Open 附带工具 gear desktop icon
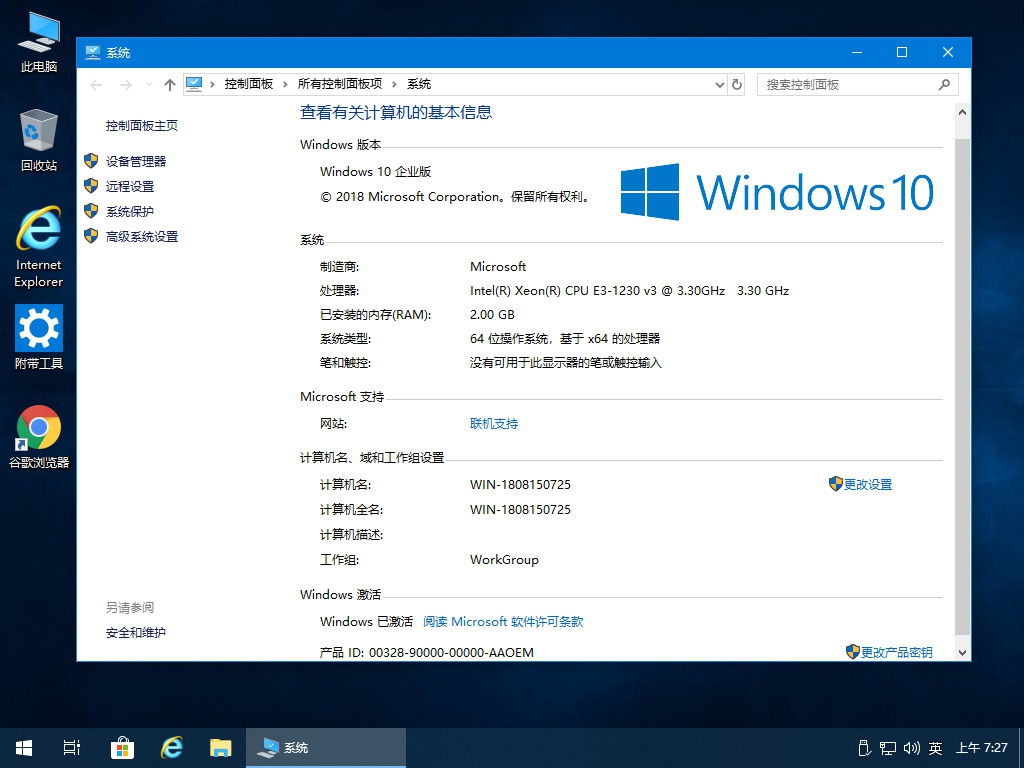 tap(39, 338)
